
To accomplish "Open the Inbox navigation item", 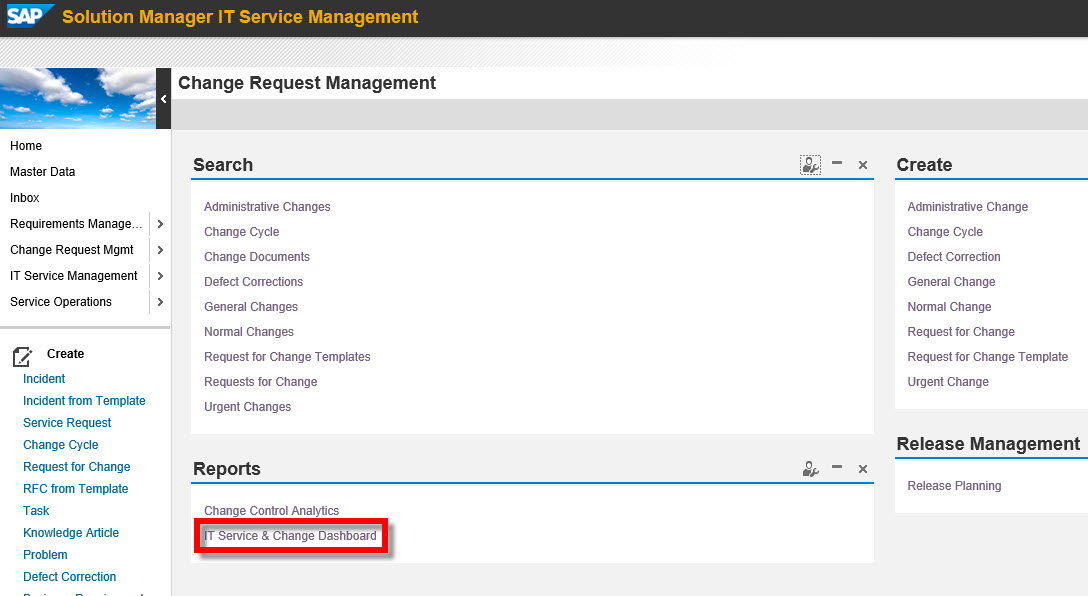I will point(24,198).
